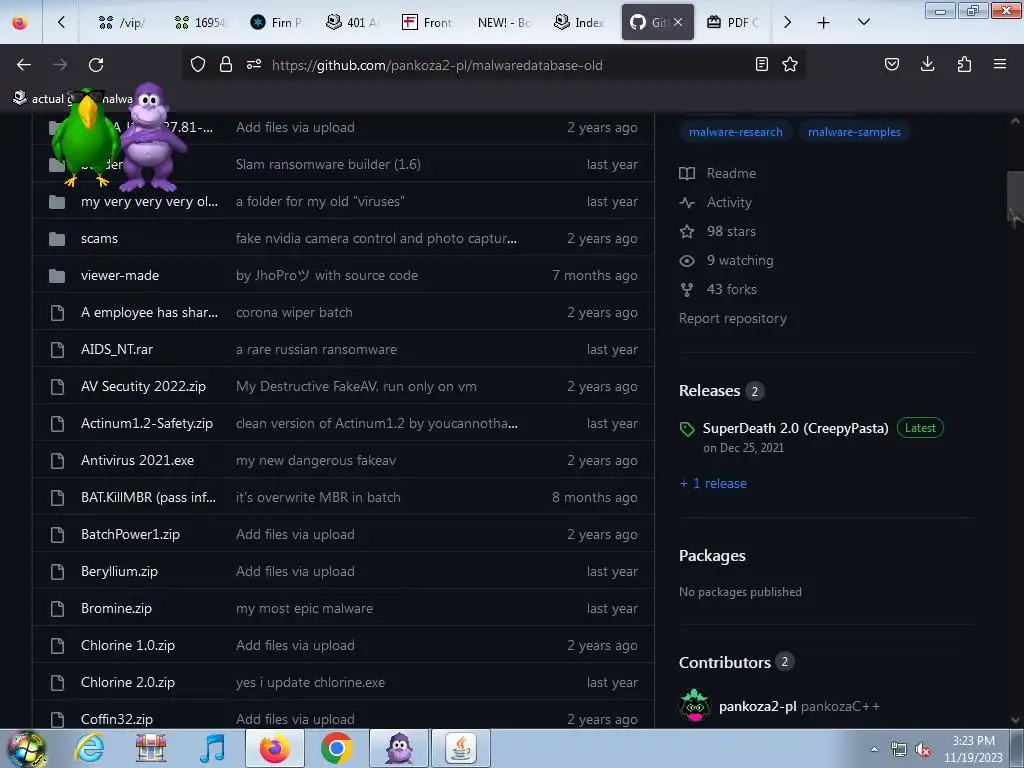This screenshot has height=768, width=1024.
Task: Save page to Pocket
Action: (x=892, y=64)
